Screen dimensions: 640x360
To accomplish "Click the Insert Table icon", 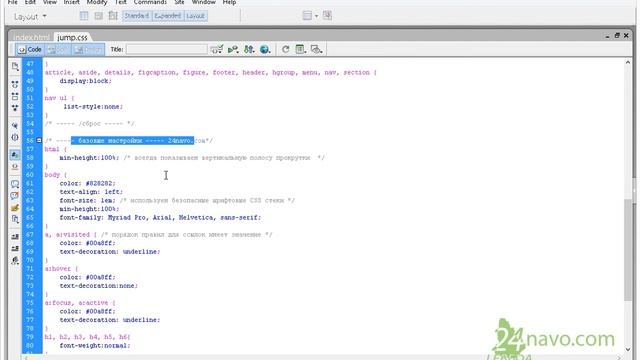I will pos(84,16).
